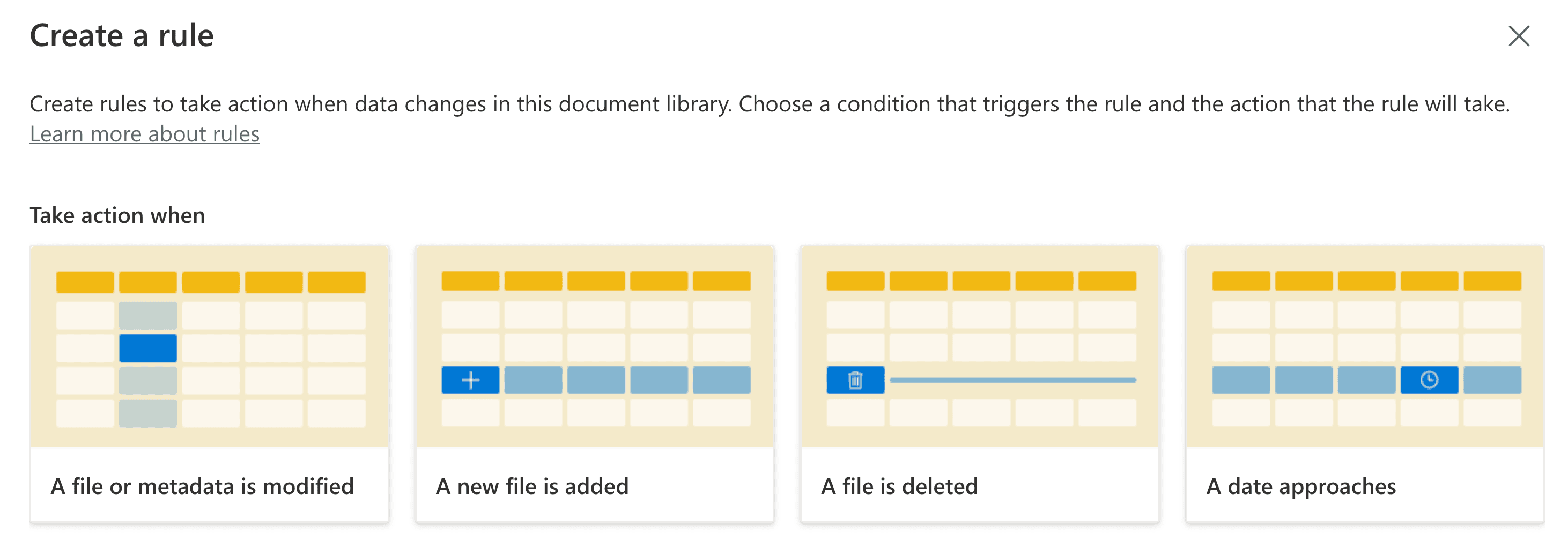
Task: Select the 'A date approaches' trigger
Action: click(x=1364, y=383)
